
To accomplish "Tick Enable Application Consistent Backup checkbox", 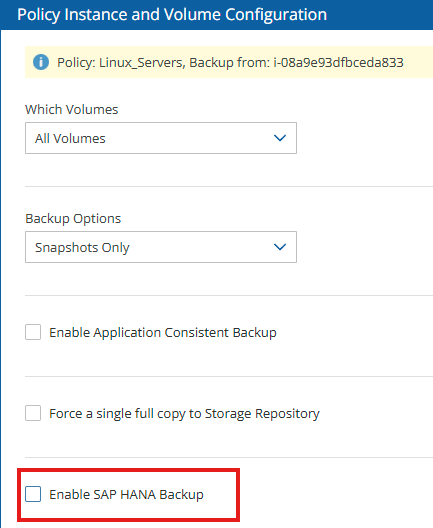I will pyautogui.click(x=33, y=332).
